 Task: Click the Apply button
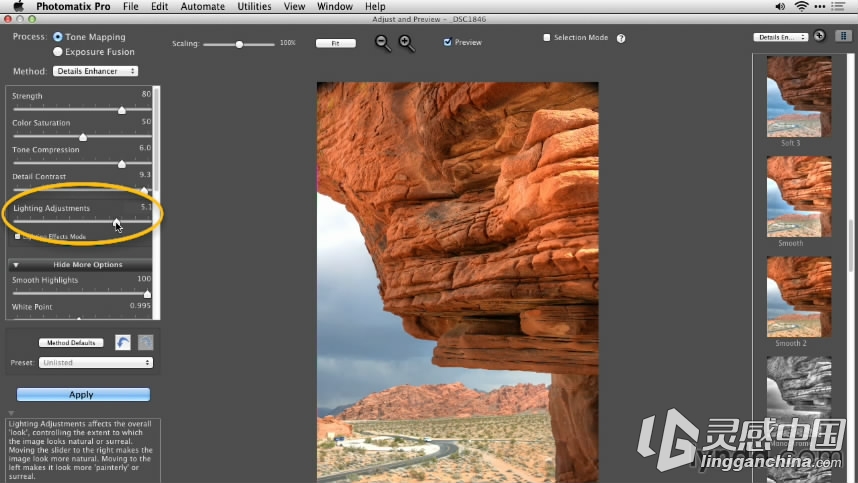tap(83, 394)
